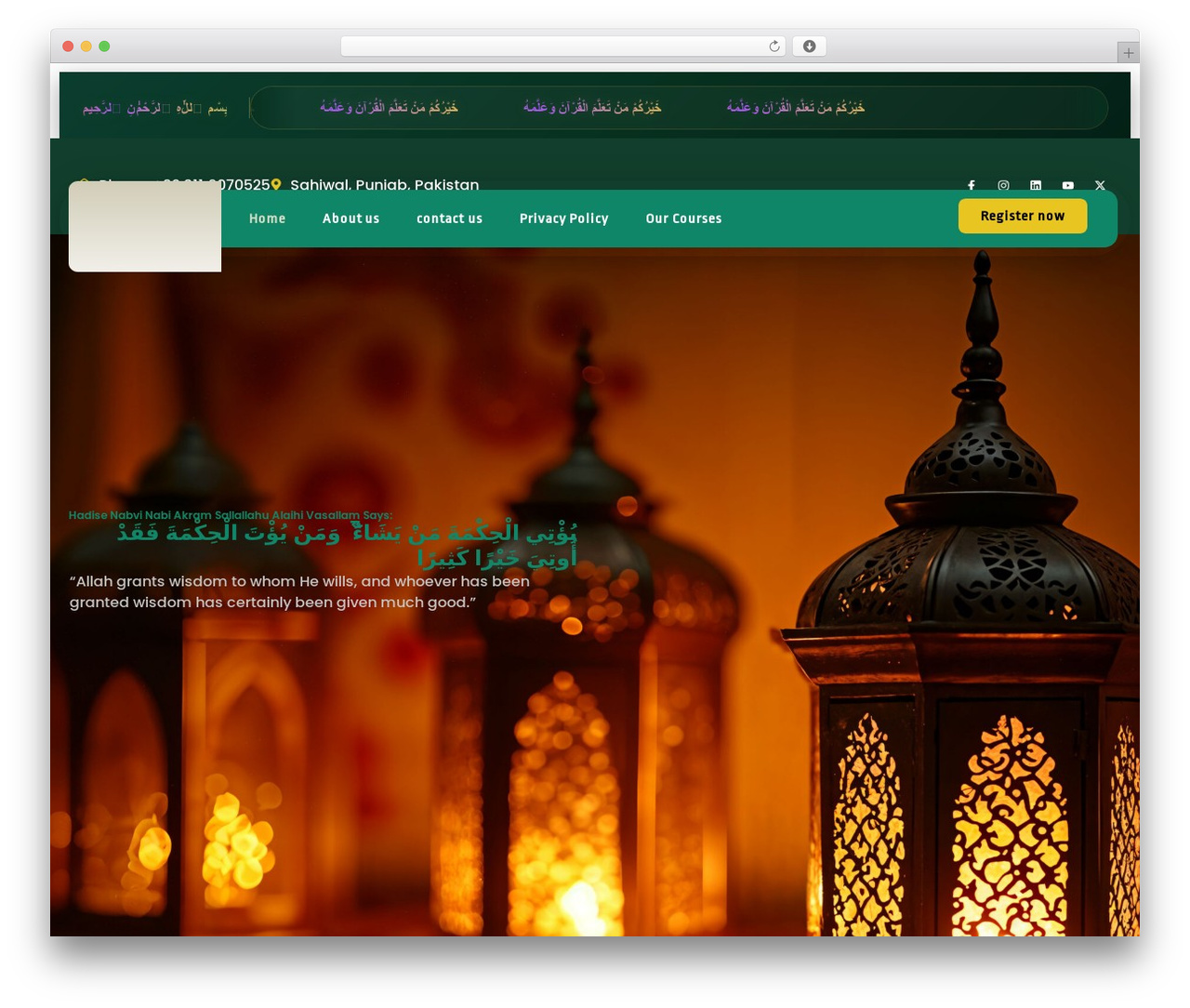The height and width of the screenshot is (1008, 1190).
Task: View the Our Courses page
Action: click(x=684, y=219)
